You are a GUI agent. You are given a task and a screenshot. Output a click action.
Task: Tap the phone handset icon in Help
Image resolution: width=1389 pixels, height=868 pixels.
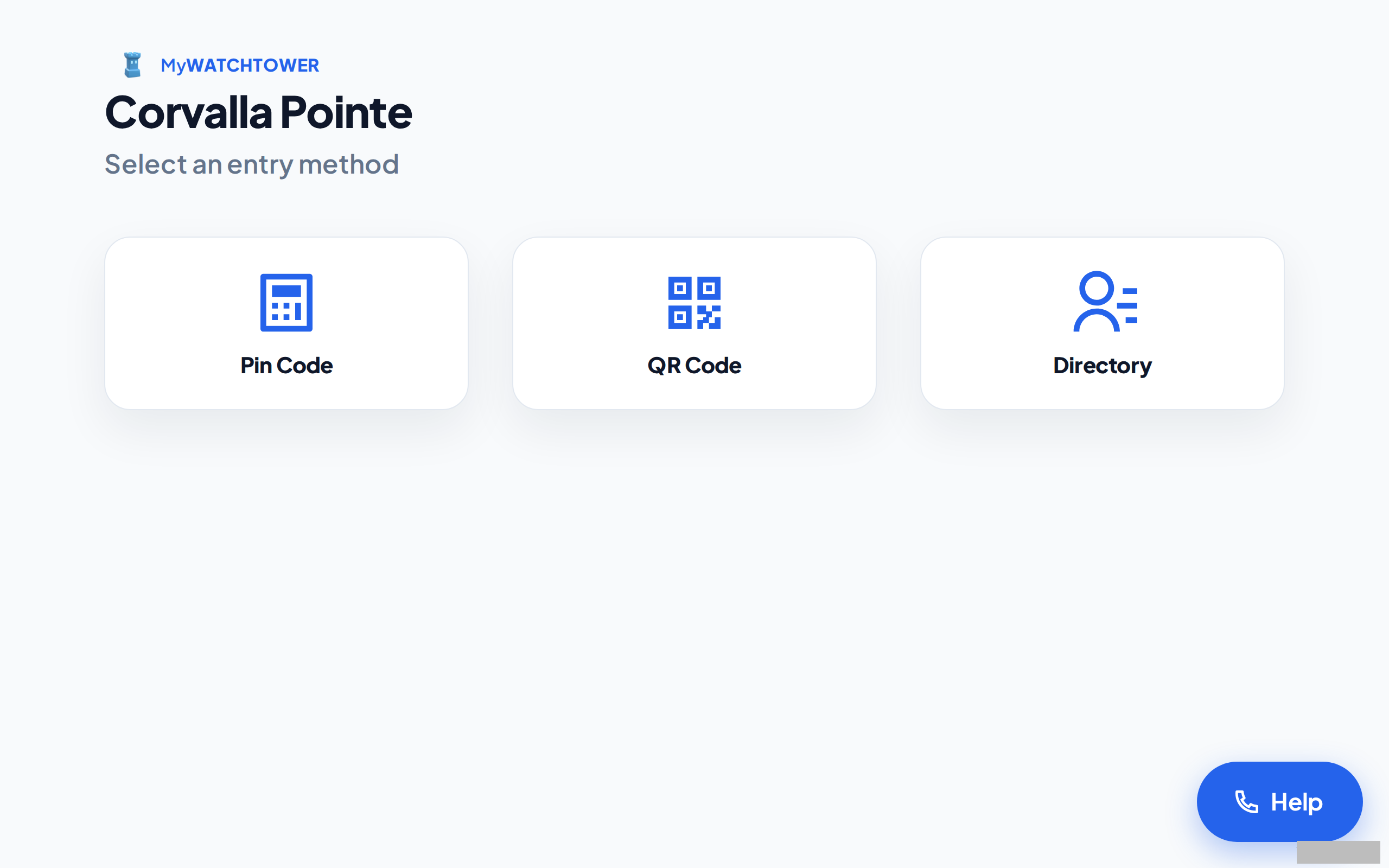click(1246, 802)
